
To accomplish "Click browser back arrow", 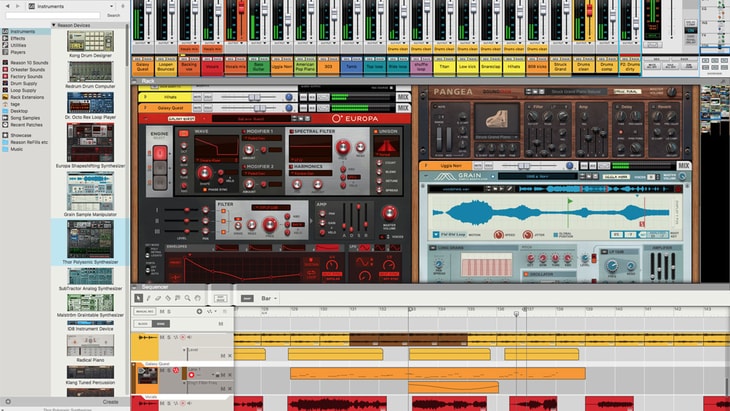I will pos(7,6).
